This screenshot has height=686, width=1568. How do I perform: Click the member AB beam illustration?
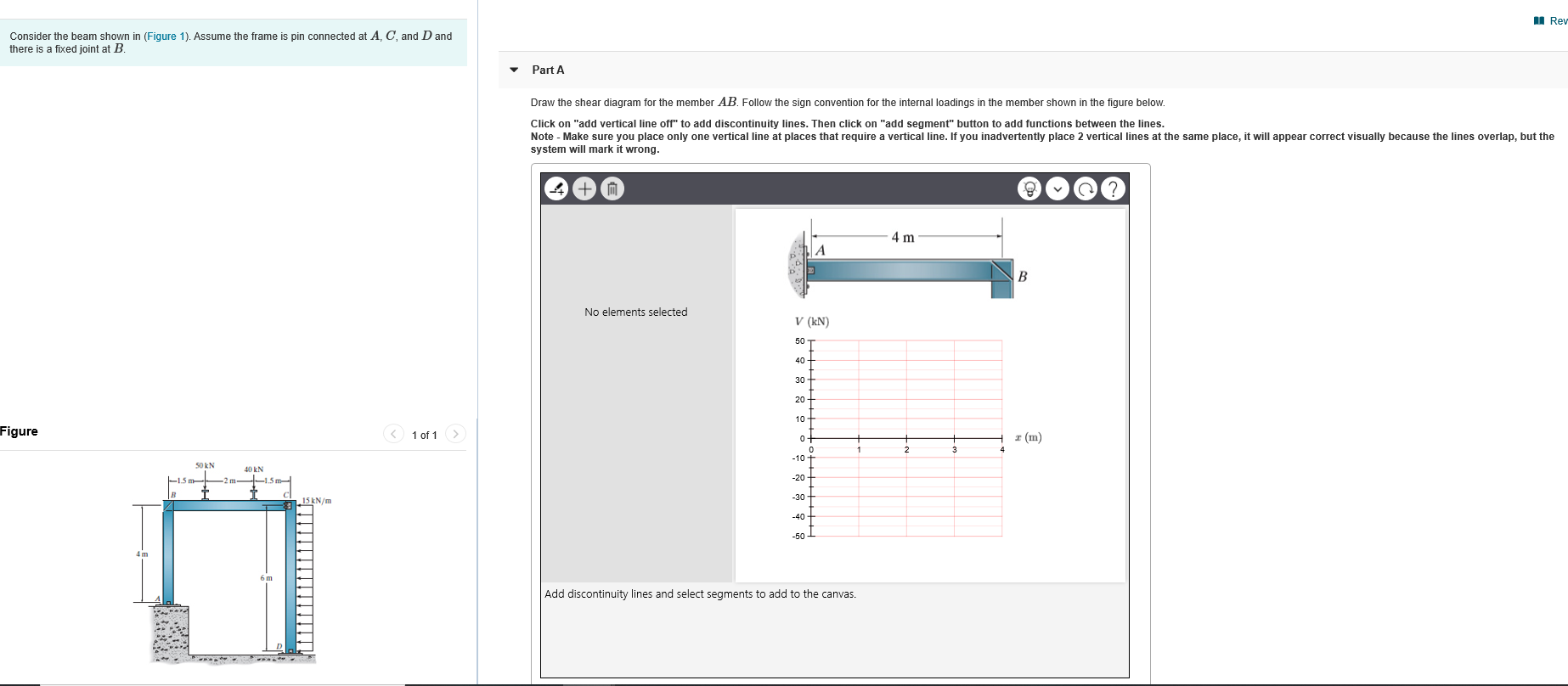tap(907, 260)
